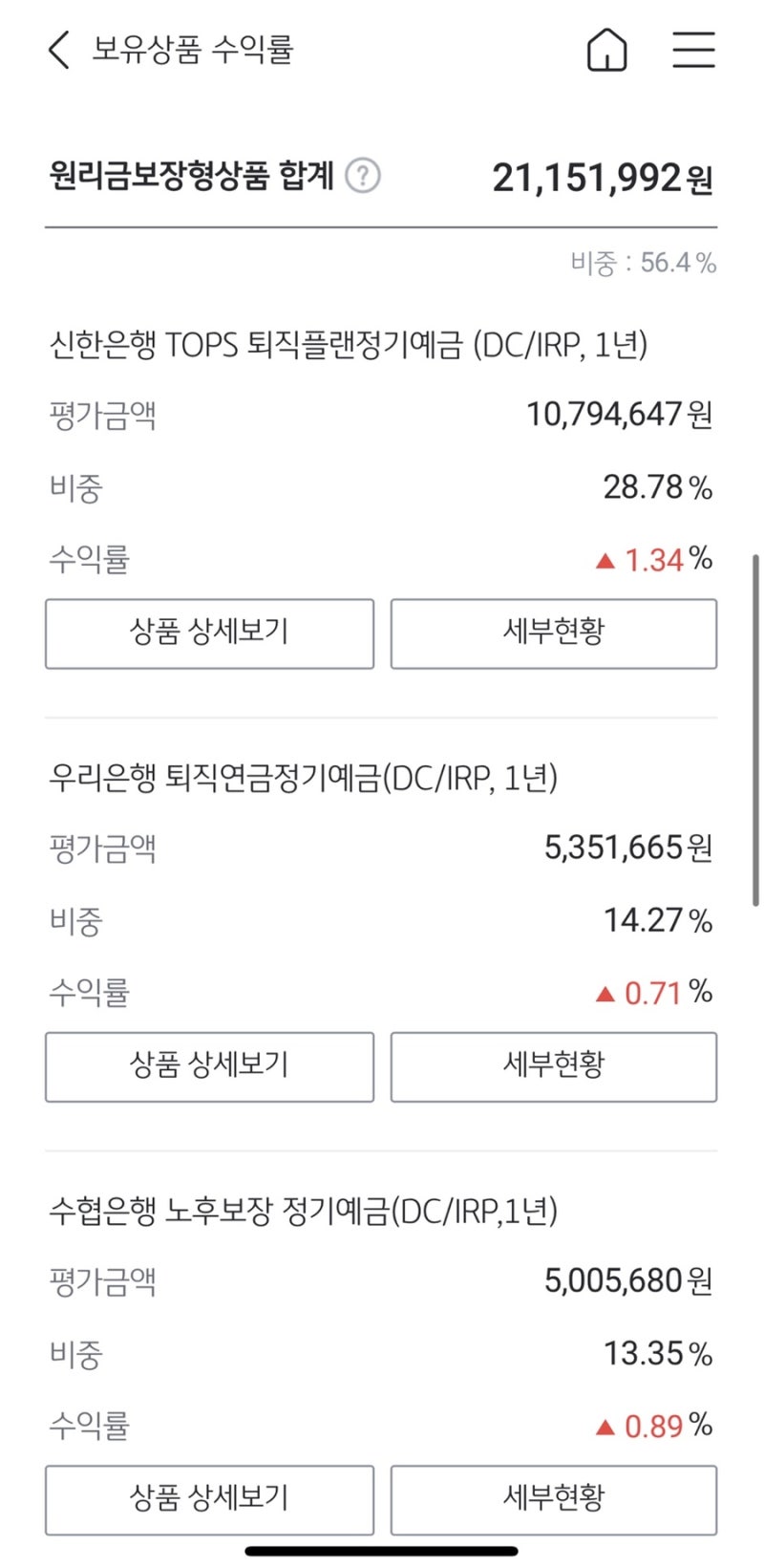Select the 우리은행 퇴직연금정기예금 product title
Screen dimensions: 764x1568
coord(304,778)
